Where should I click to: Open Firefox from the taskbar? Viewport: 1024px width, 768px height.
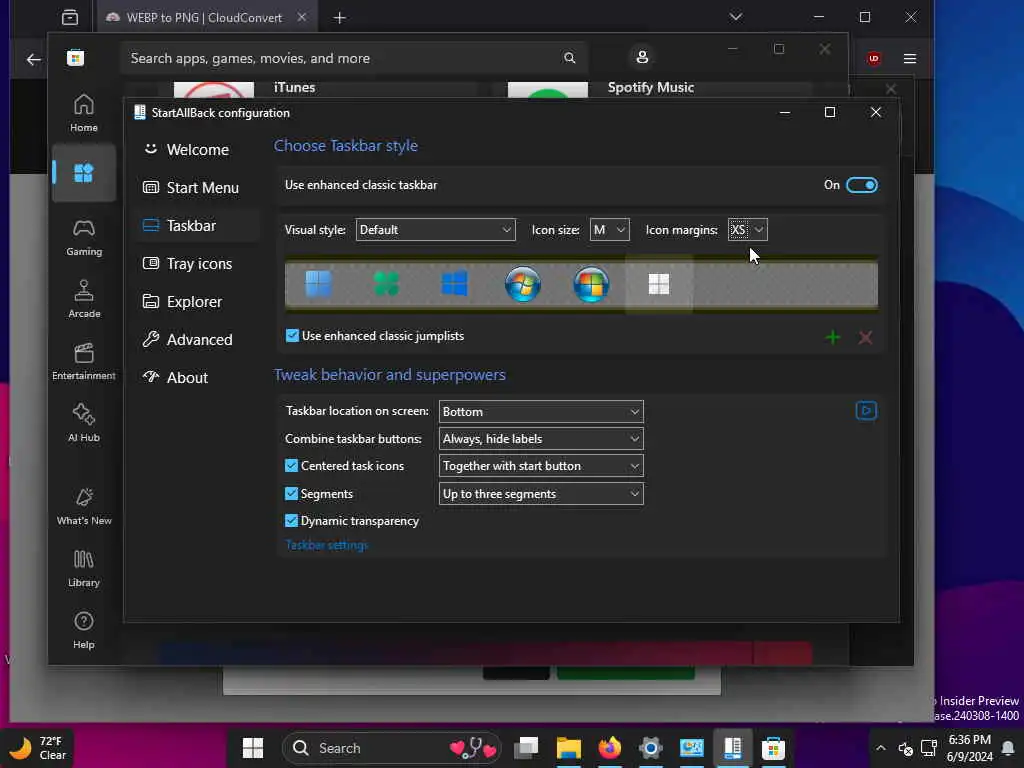[610, 748]
